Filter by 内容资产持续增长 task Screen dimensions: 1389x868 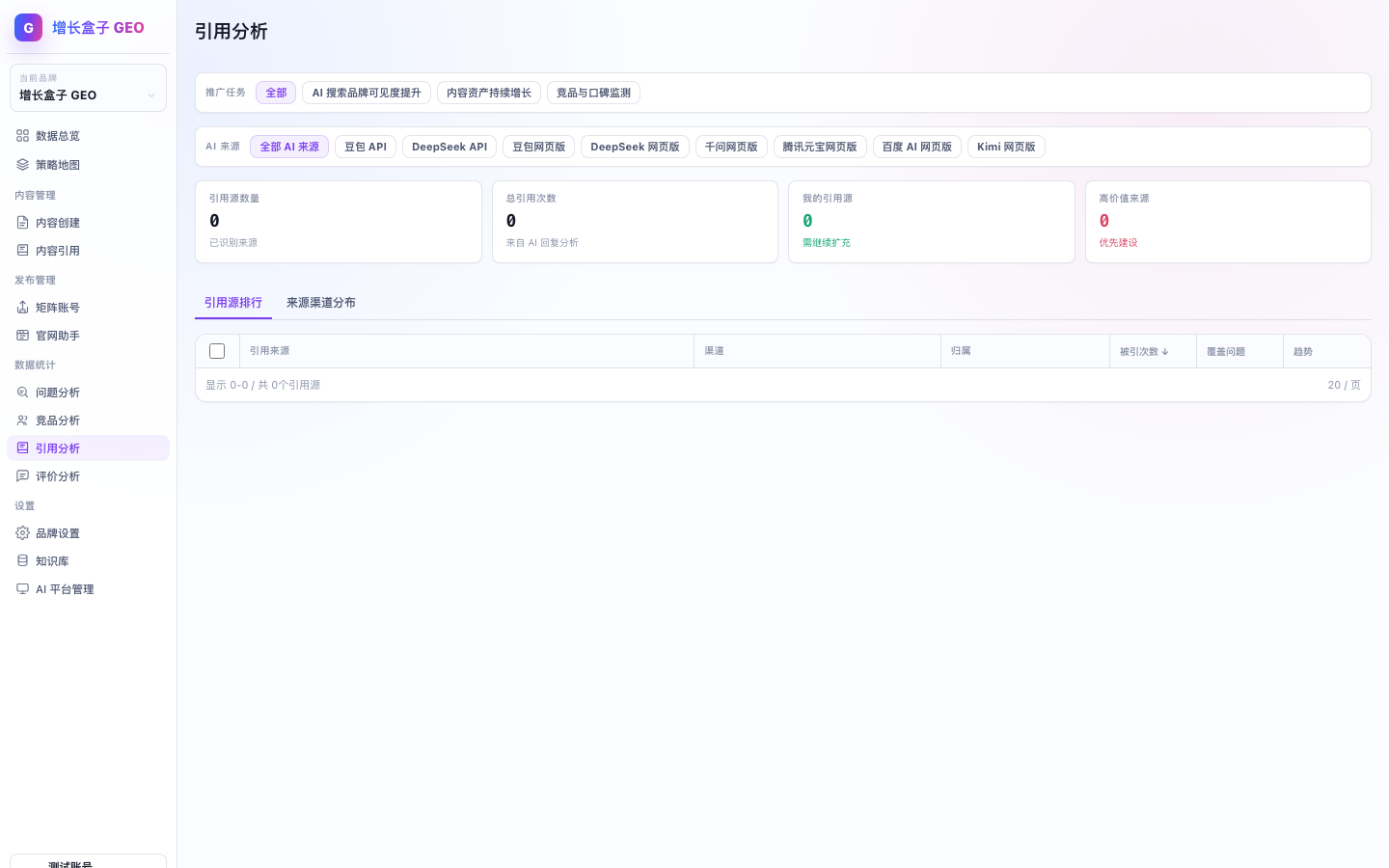pos(489,93)
